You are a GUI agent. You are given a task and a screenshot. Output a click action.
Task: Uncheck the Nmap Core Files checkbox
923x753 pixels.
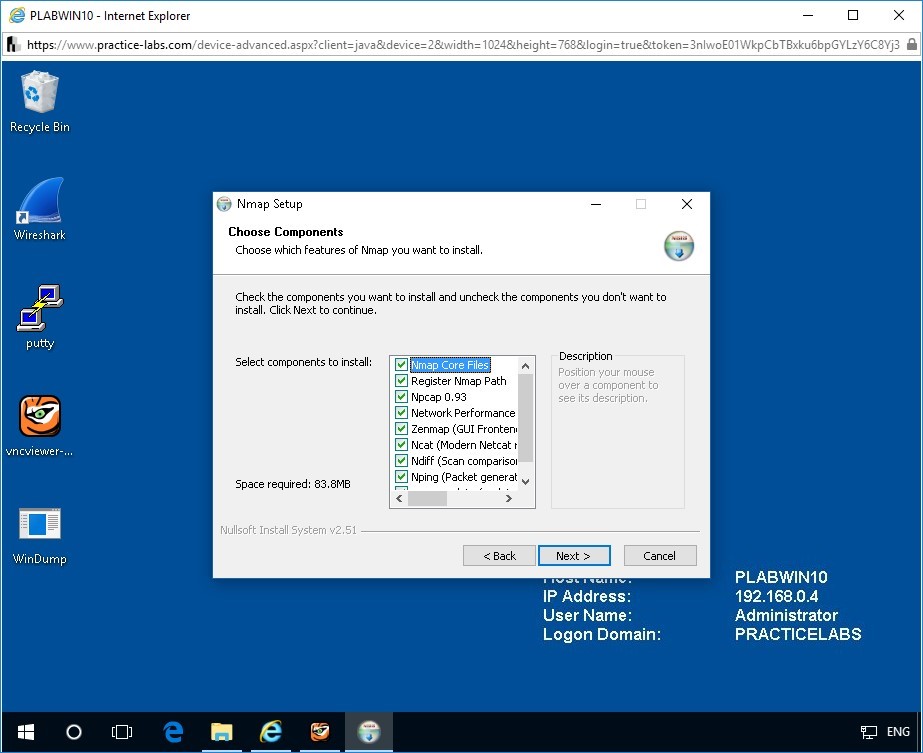tap(401, 364)
